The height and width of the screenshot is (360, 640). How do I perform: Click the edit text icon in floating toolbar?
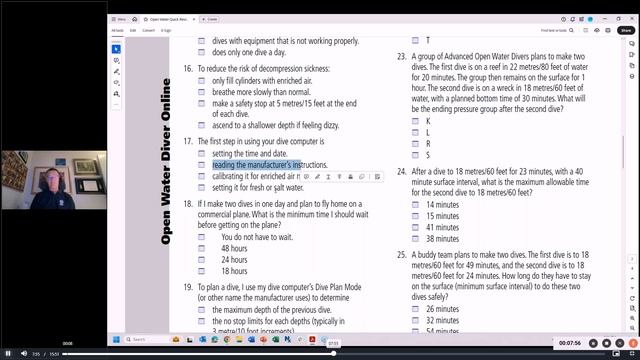[378, 177]
